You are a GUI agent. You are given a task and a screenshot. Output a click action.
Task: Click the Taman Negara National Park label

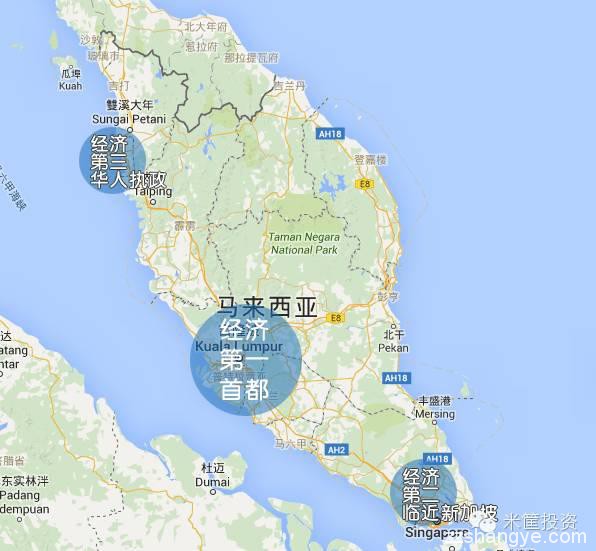pos(304,244)
